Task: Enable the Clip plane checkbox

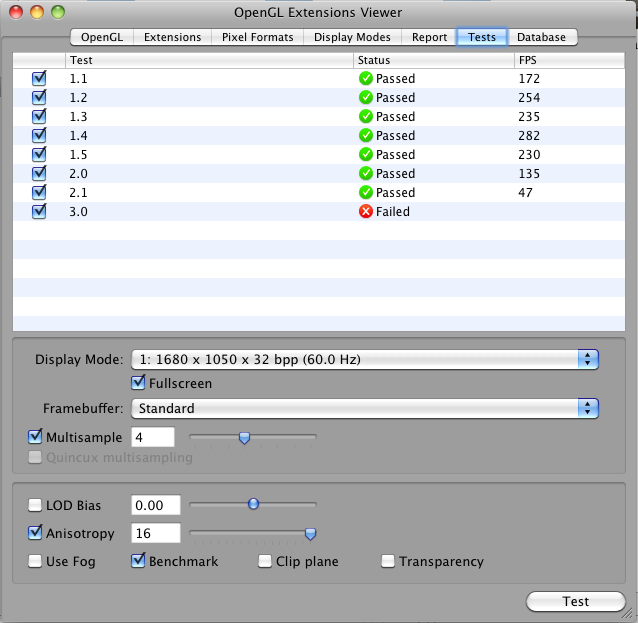Action: coord(265,561)
